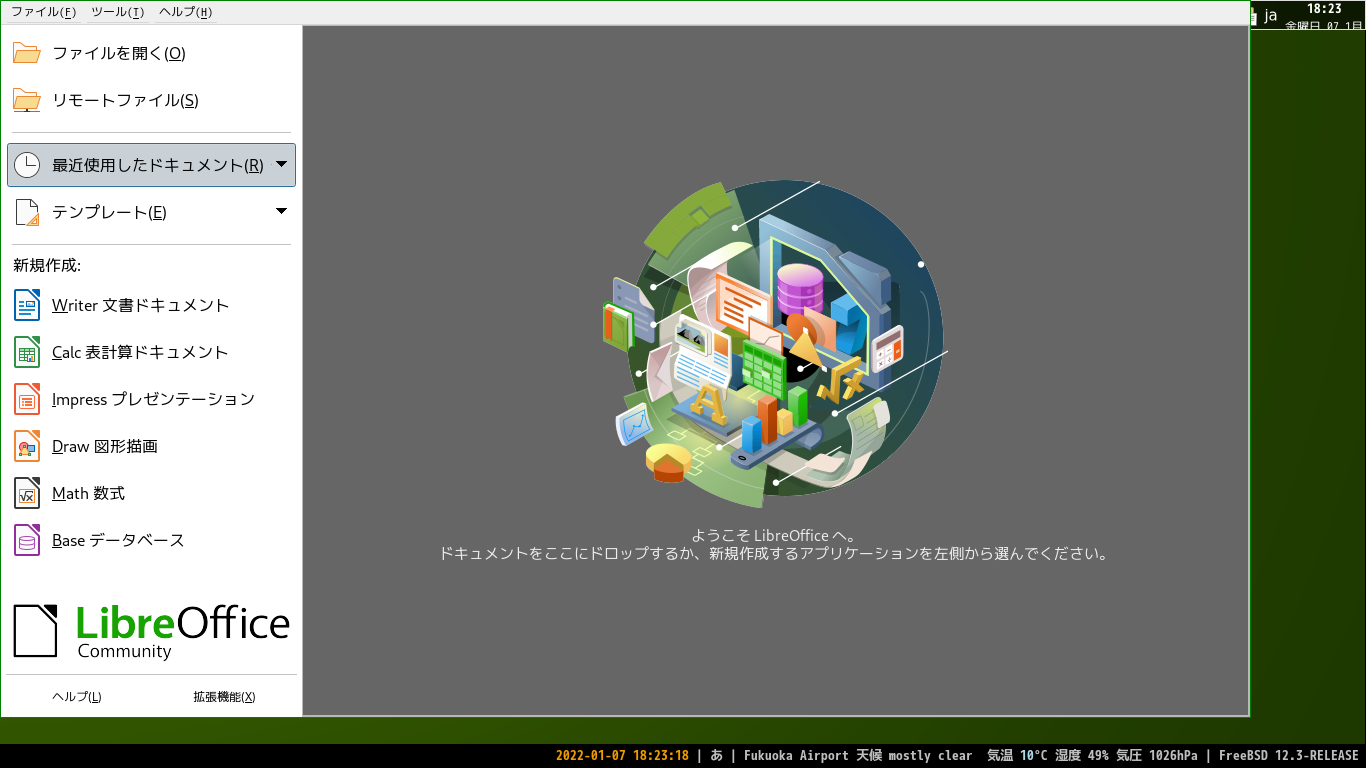The height and width of the screenshot is (768, 1366).
Task: Click the templates page icon
Action: pyautogui.click(x=26, y=212)
